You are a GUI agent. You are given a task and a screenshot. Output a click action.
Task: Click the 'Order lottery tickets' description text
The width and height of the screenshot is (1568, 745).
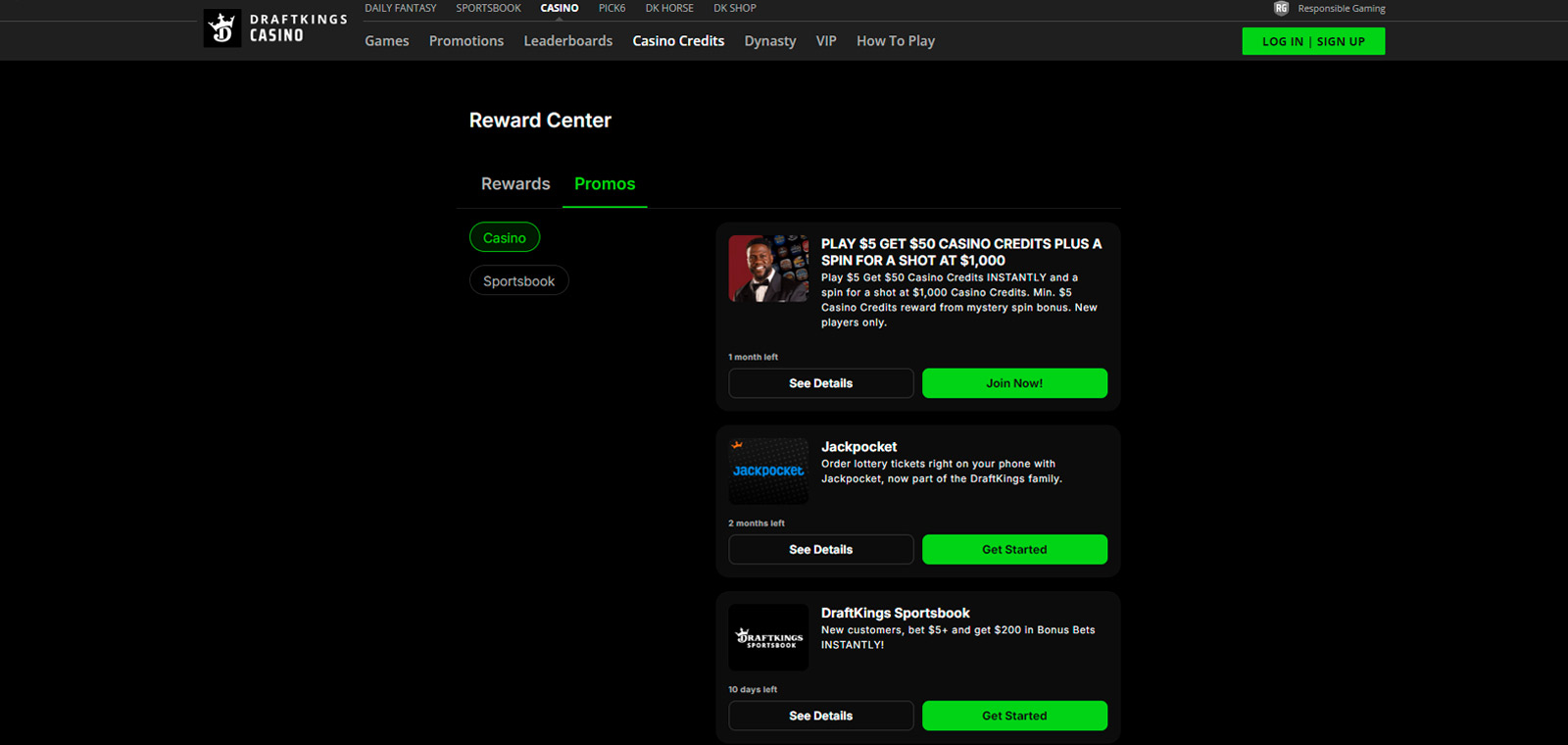(942, 472)
